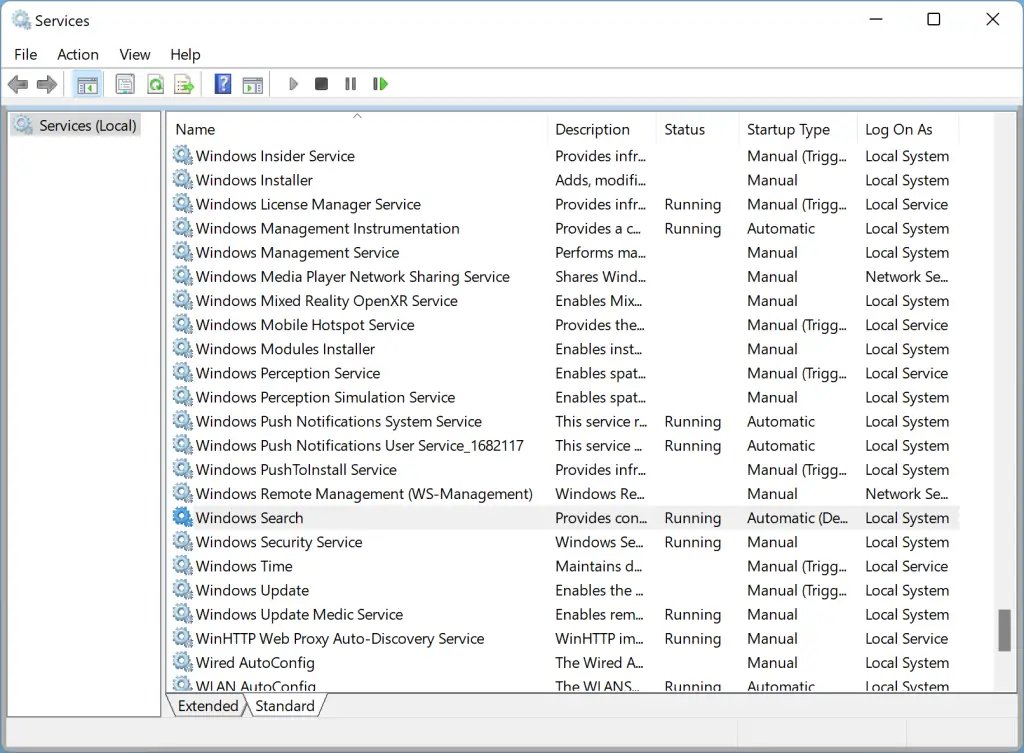1024x753 pixels.
Task: Open Properties toolbar icon
Action: (125, 84)
